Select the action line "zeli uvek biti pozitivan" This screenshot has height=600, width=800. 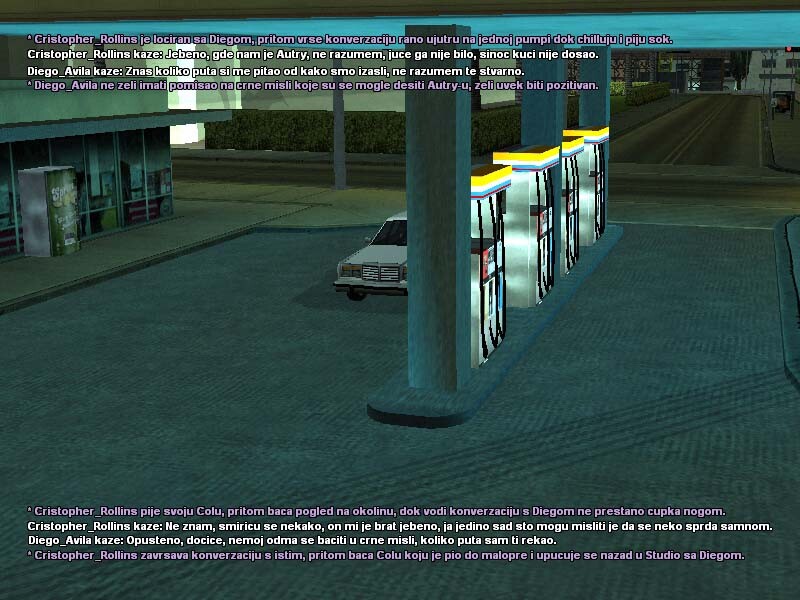[x=313, y=85]
